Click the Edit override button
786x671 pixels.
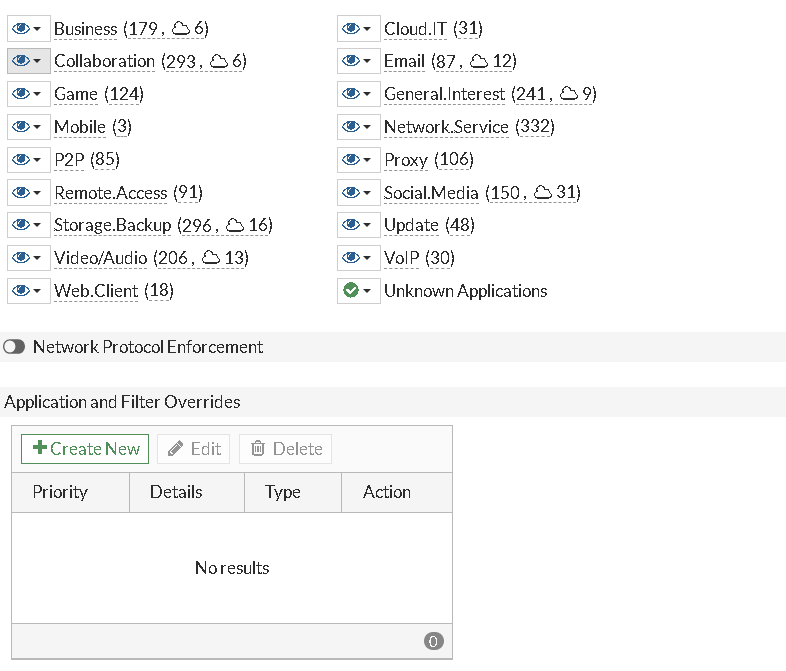[194, 449]
